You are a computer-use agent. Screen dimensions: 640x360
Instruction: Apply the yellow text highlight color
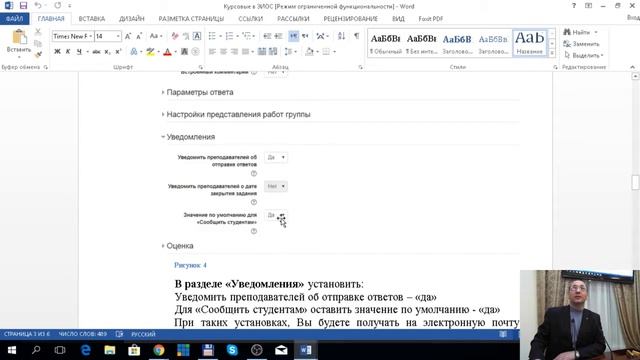click(x=150, y=52)
